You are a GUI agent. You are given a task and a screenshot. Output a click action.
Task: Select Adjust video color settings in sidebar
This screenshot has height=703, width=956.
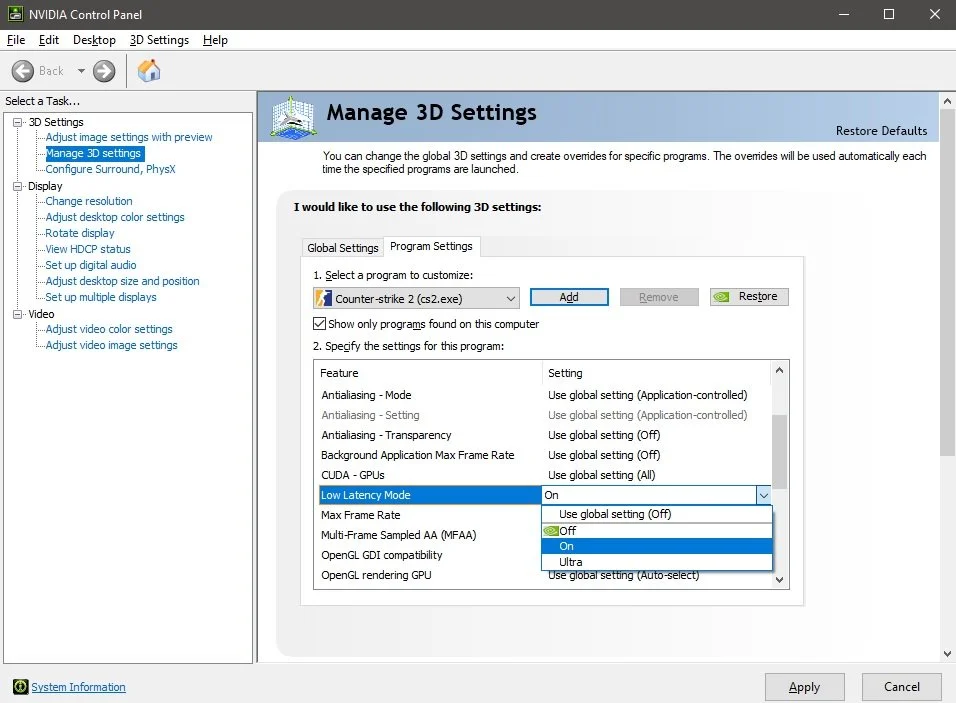coord(107,328)
